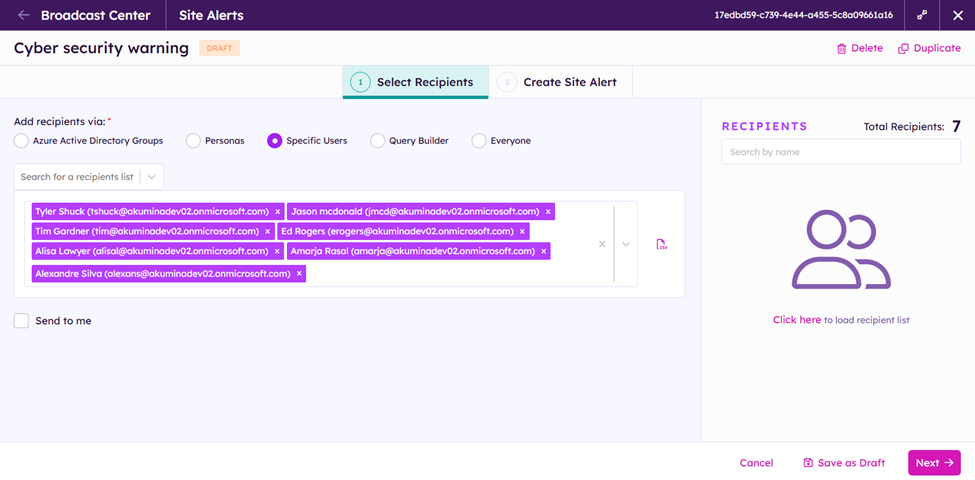The width and height of the screenshot is (975, 480).
Task: Remove Alexandre Silva from recipient list
Action: [x=299, y=273]
